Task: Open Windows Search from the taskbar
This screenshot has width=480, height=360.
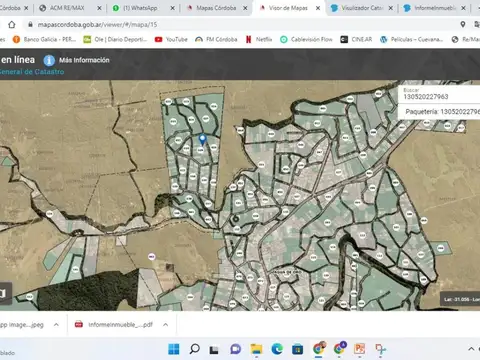Action: 194,349
